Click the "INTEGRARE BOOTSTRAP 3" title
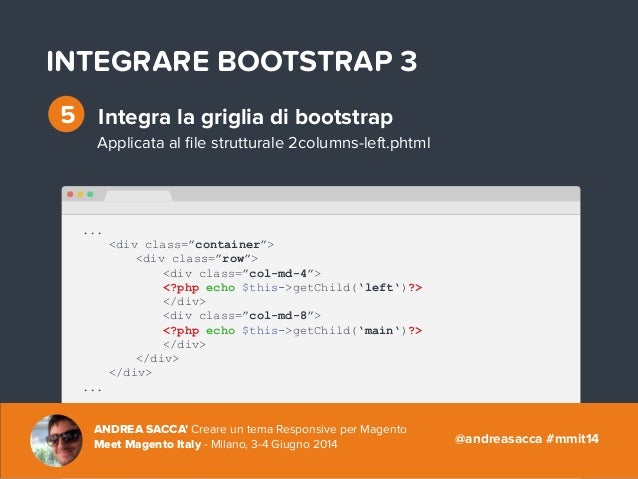 [x=232, y=61]
